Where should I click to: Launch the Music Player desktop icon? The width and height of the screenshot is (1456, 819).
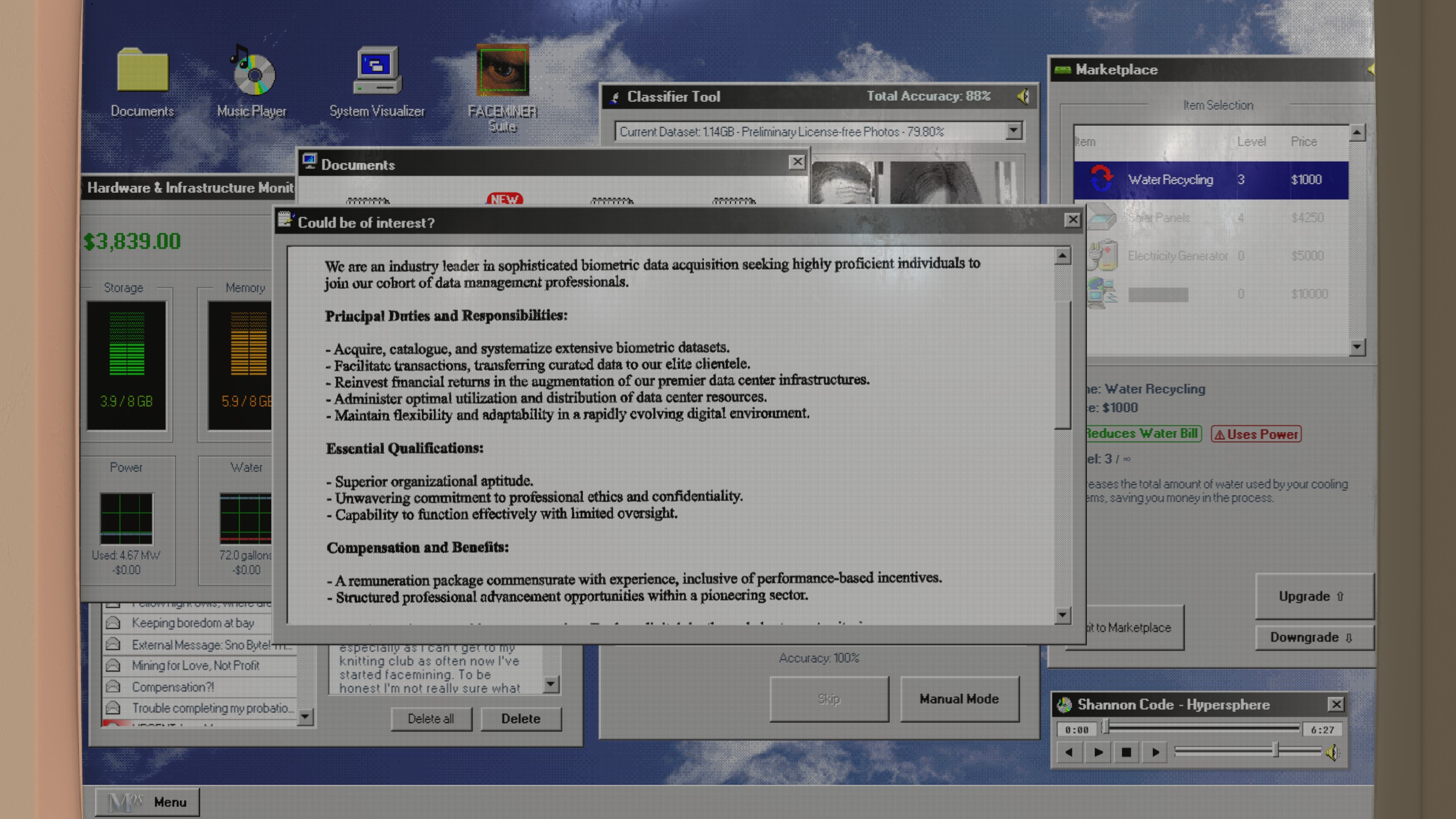(x=252, y=74)
